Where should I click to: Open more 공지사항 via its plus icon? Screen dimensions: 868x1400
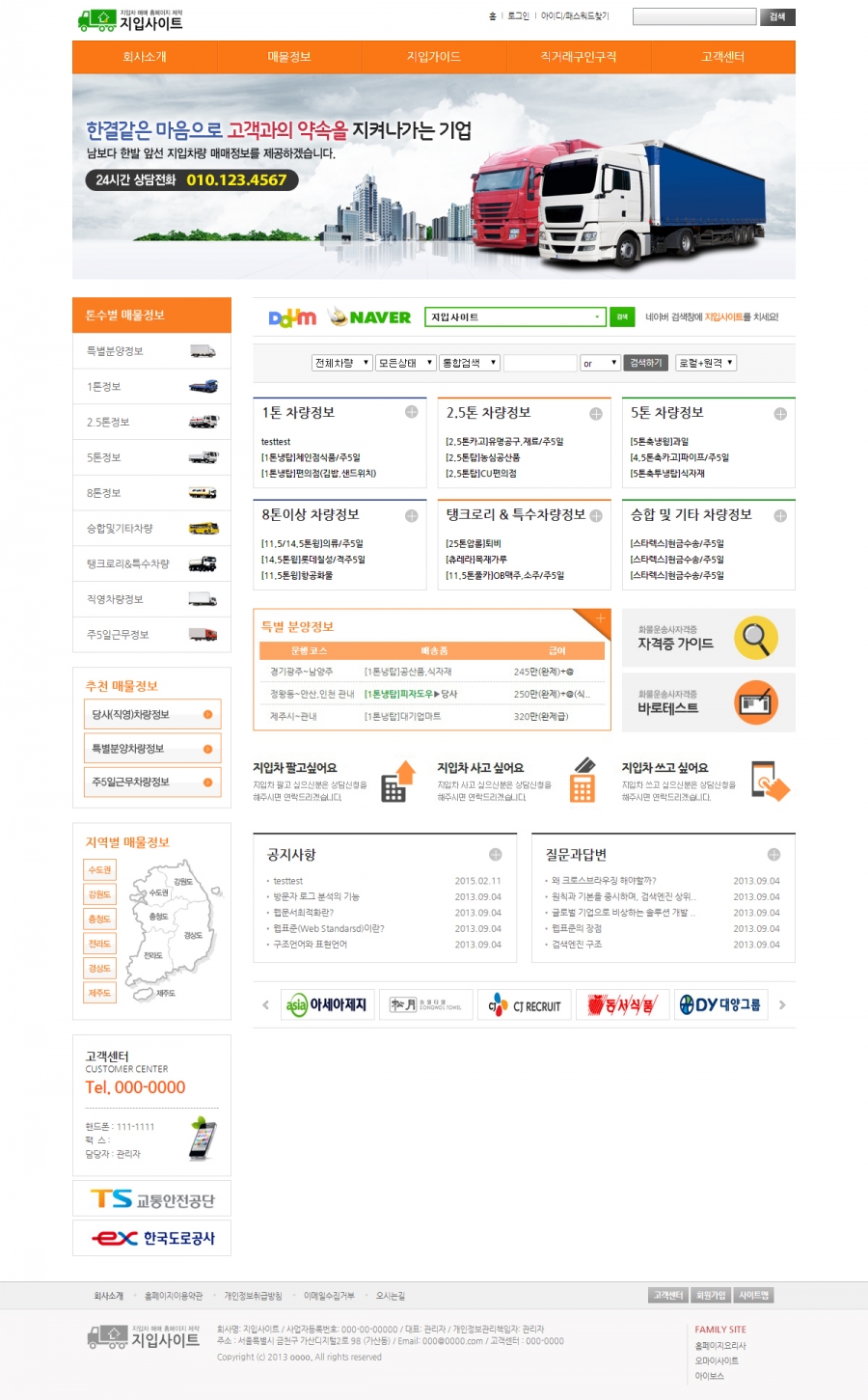pyautogui.click(x=495, y=855)
